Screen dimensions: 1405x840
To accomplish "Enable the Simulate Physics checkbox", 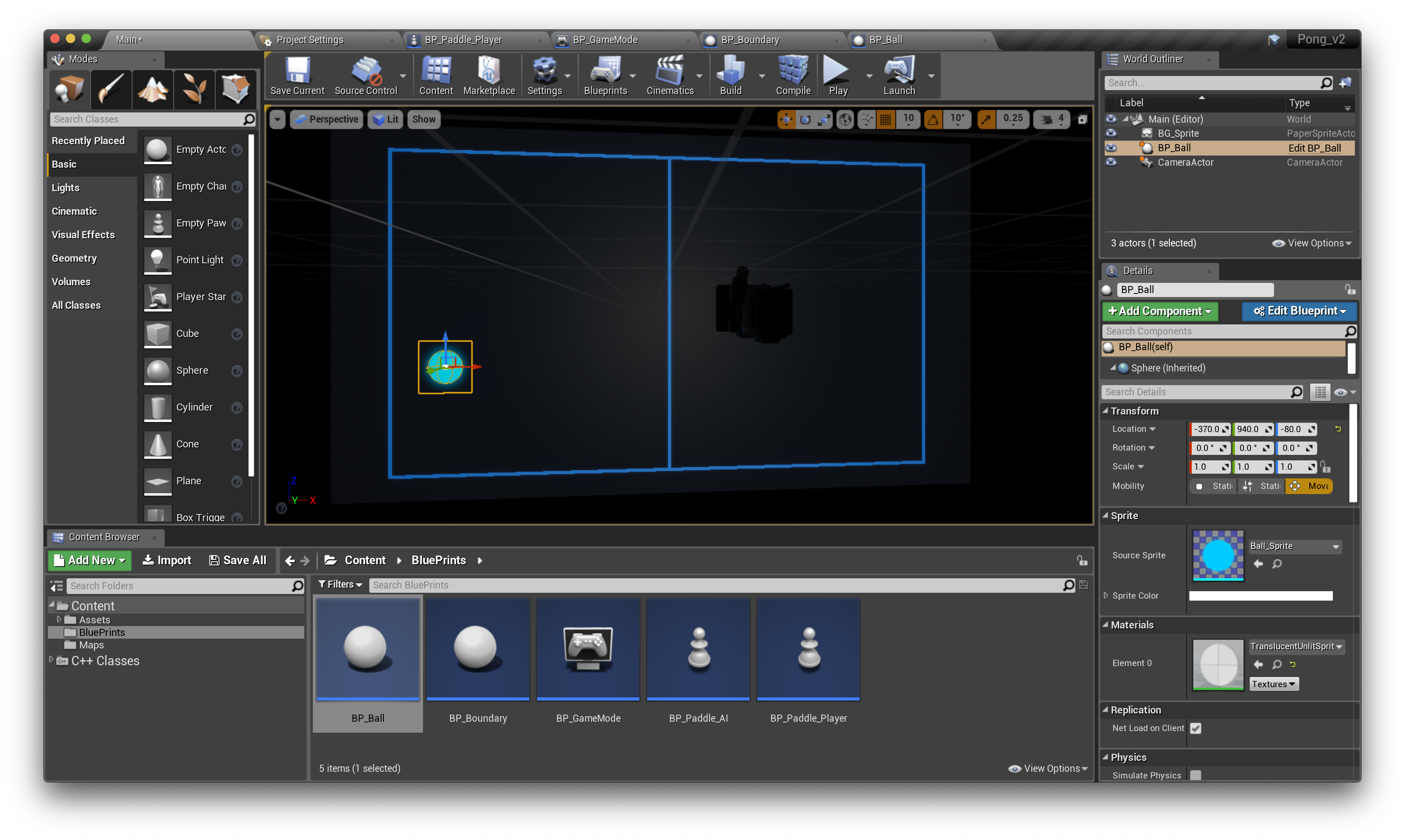I will (x=1196, y=775).
